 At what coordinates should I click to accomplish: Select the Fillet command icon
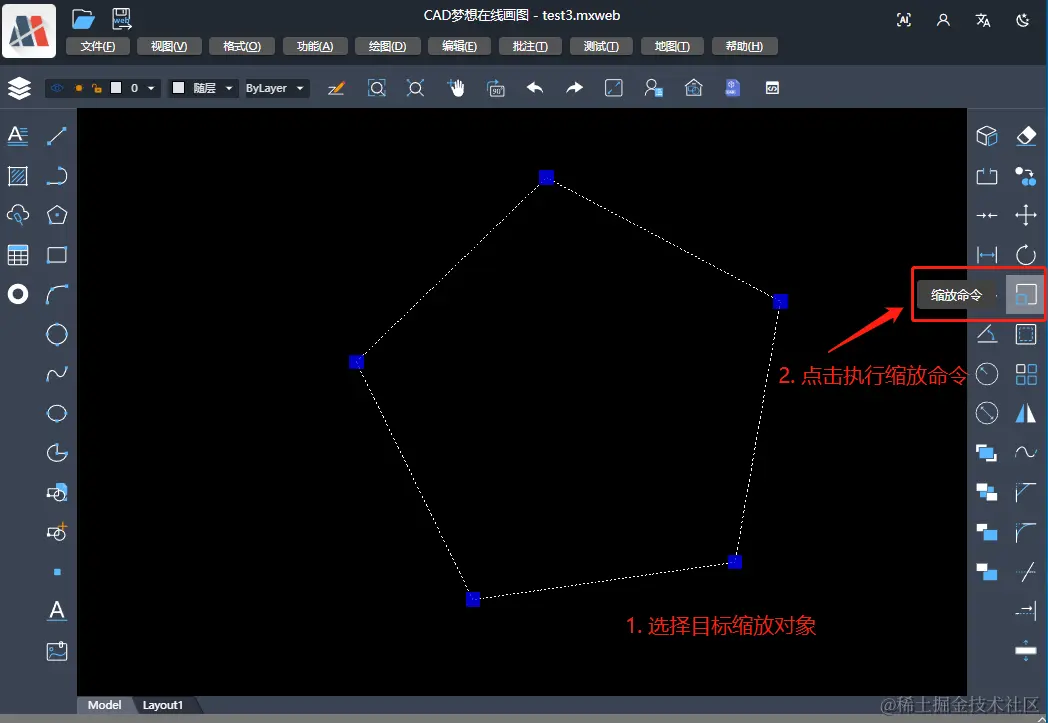[x=1025, y=532]
